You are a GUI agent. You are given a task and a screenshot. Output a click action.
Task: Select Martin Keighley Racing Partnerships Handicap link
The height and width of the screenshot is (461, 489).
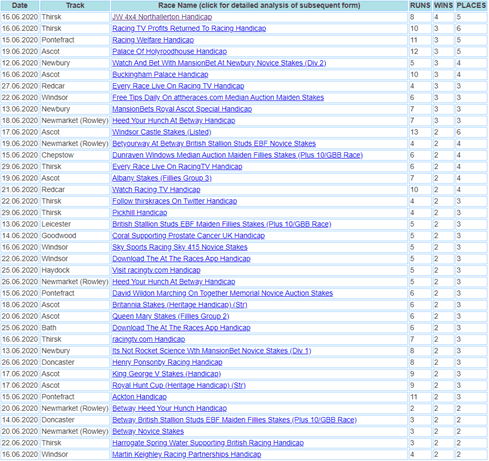coord(187,454)
